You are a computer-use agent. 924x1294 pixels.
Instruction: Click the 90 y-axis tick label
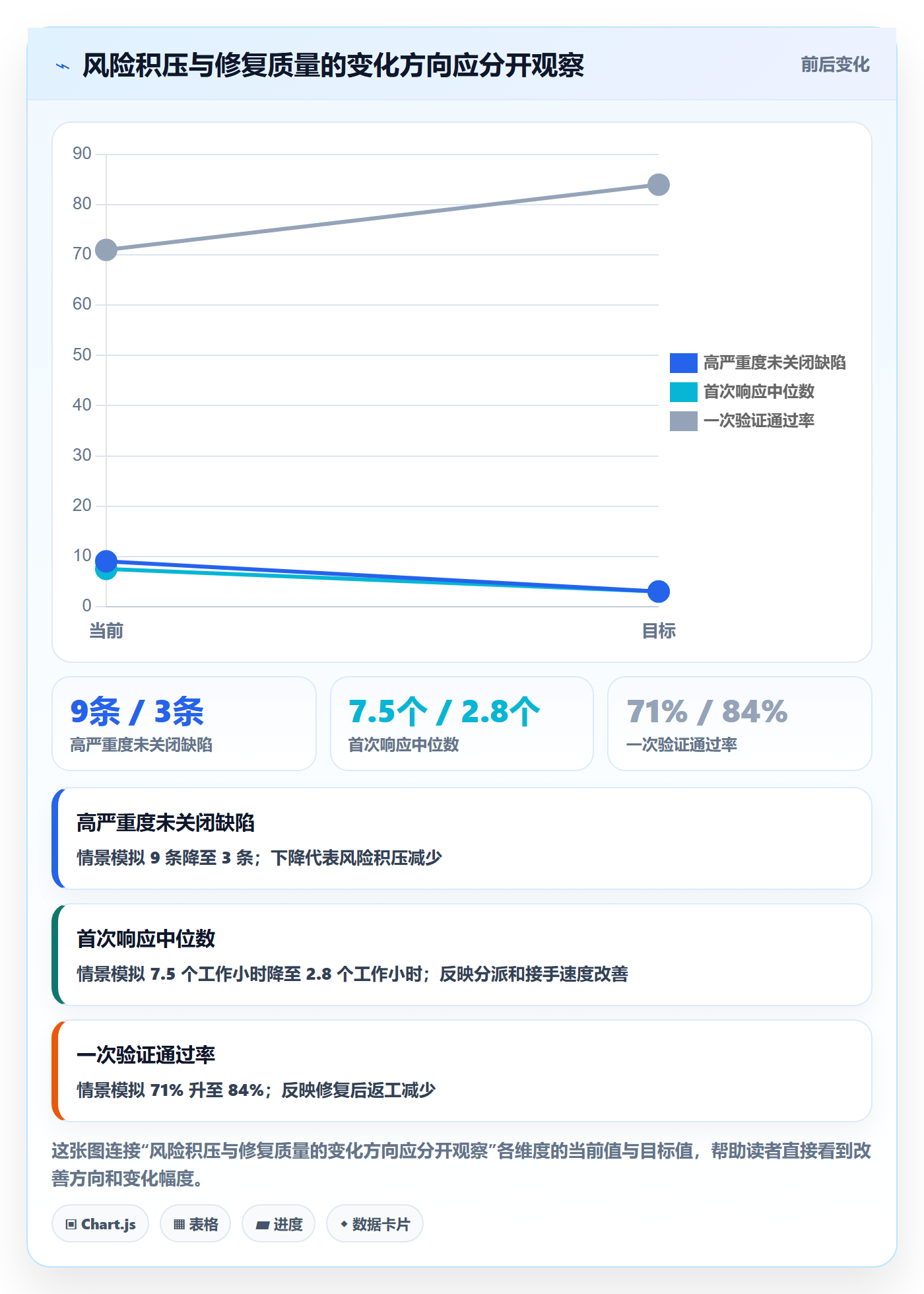[x=82, y=154]
